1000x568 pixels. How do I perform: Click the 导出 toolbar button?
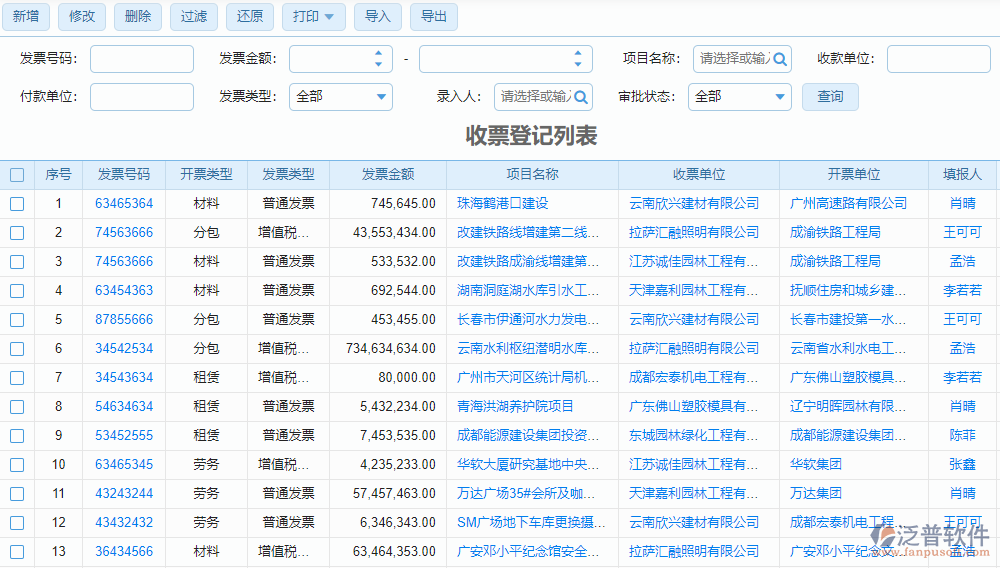tap(434, 16)
